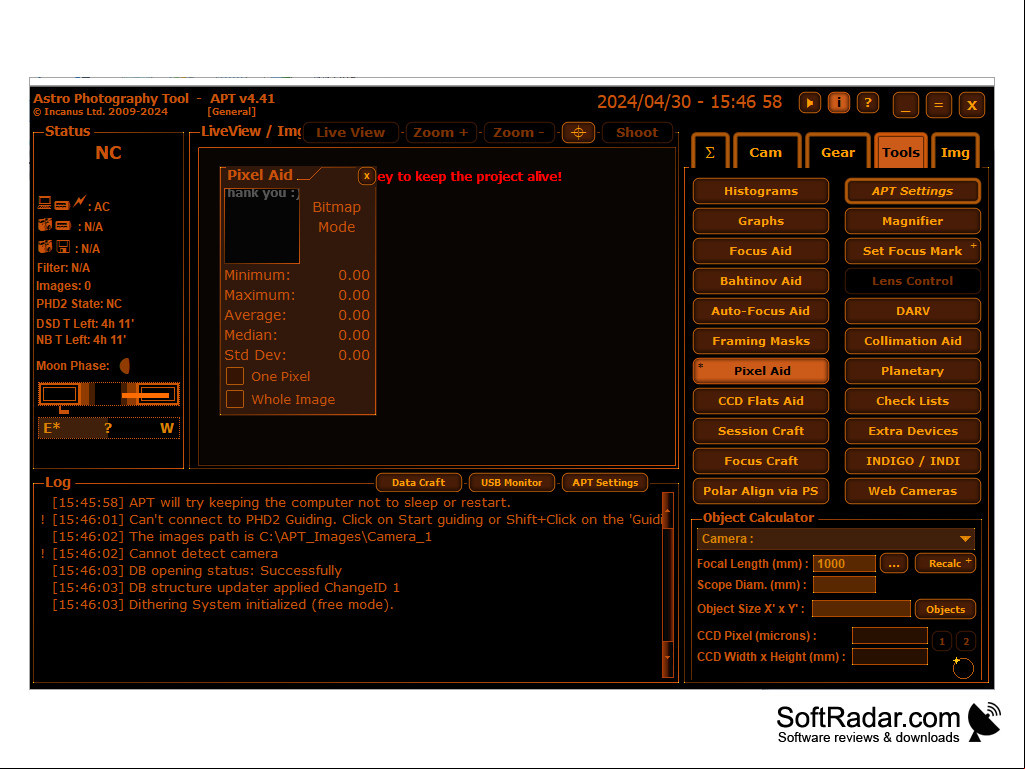Enable the Whole Image checkbox
The width and height of the screenshot is (1025, 769).
pyautogui.click(x=235, y=399)
